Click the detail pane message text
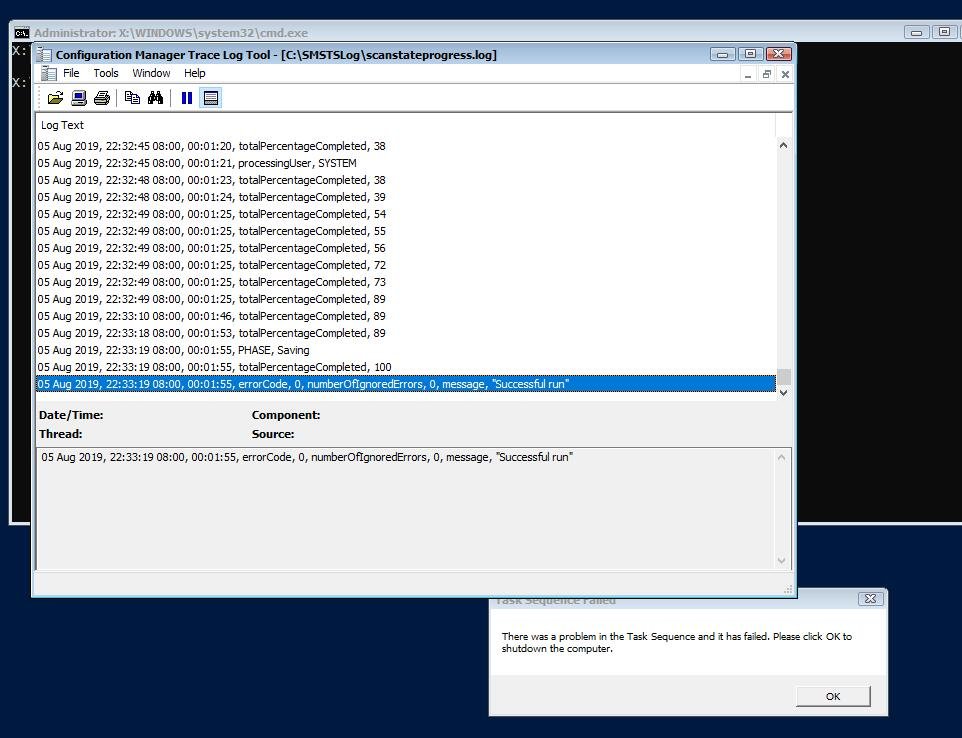Viewport: 962px width, 738px height. pos(307,457)
